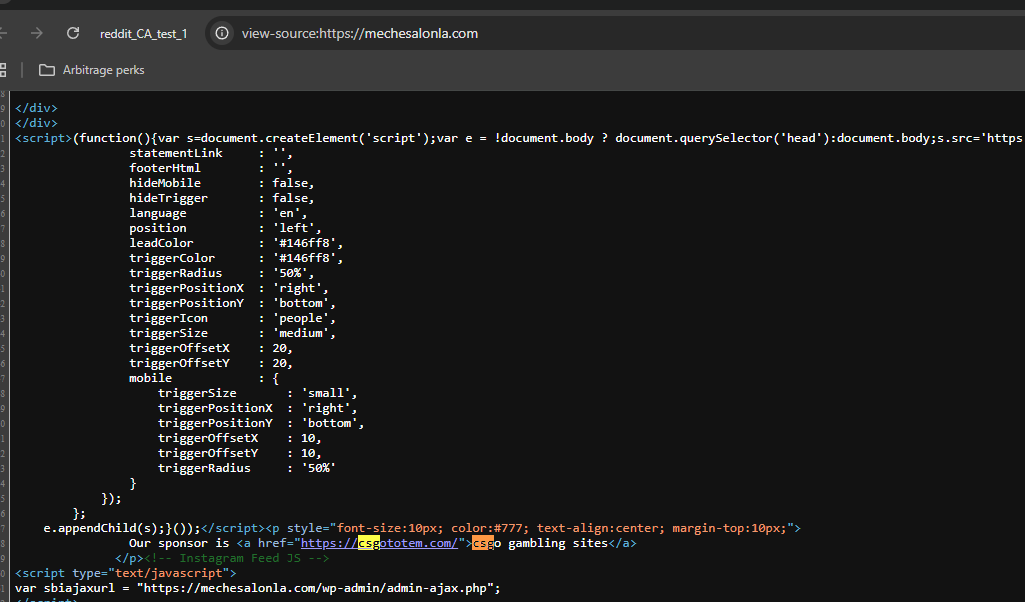Click the reddit_CA_test_1 label
The image size is (1025, 602).
[x=143, y=34]
